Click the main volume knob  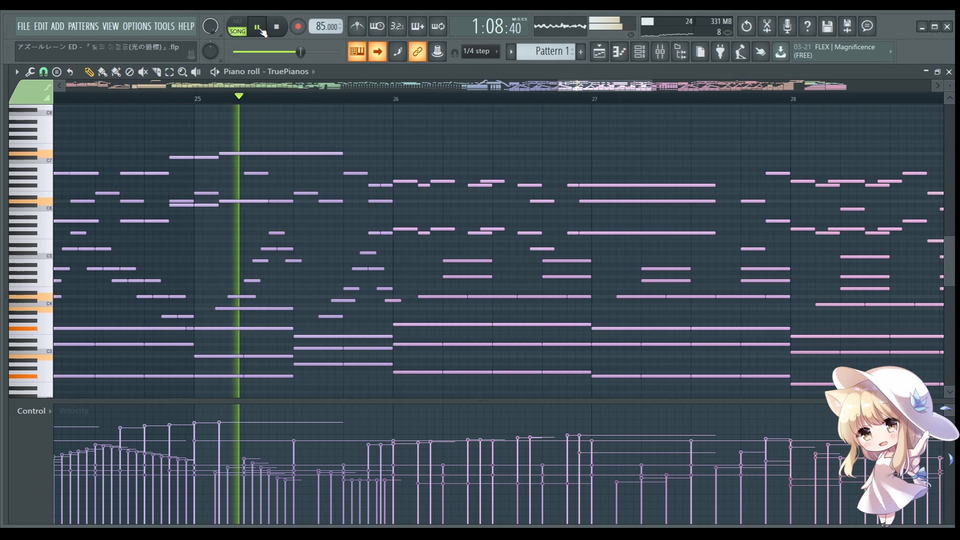210,26
